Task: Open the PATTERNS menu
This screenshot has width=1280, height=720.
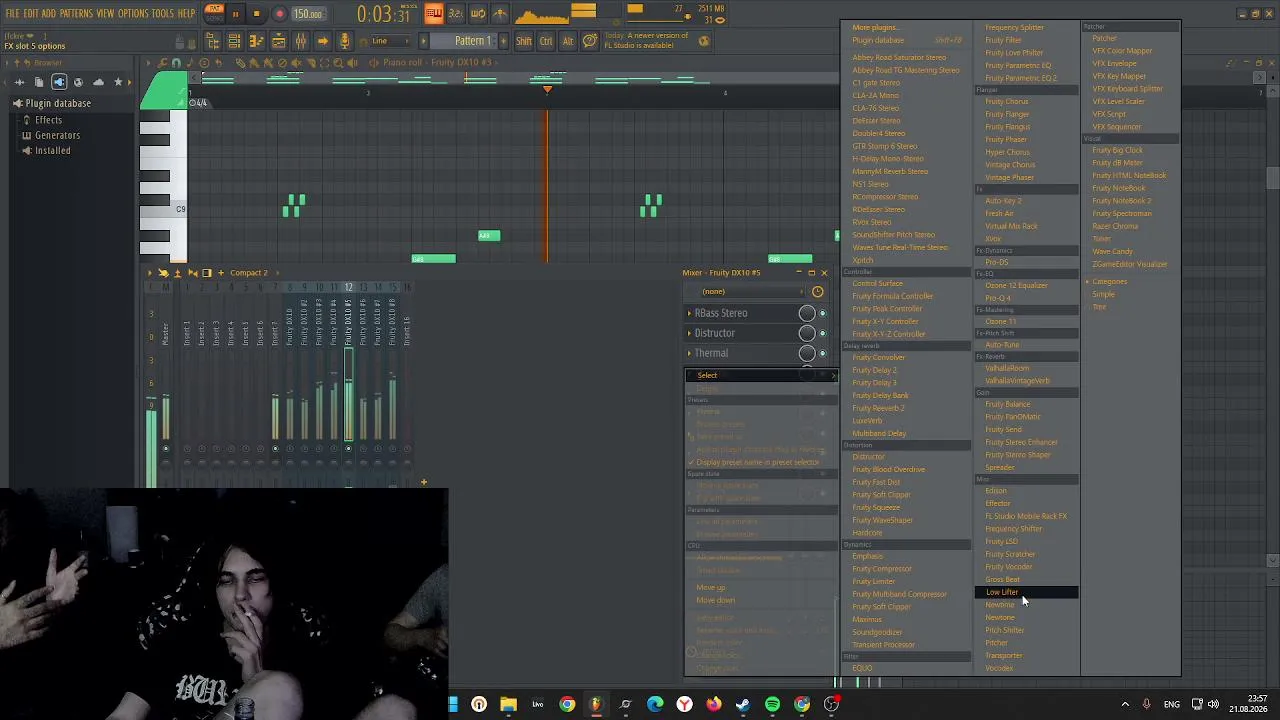Action: point(76,14)
